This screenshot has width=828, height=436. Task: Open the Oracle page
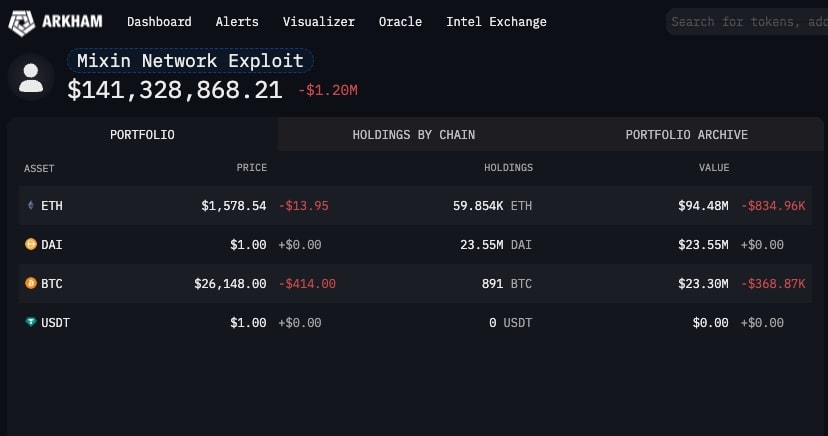point(400,21)
